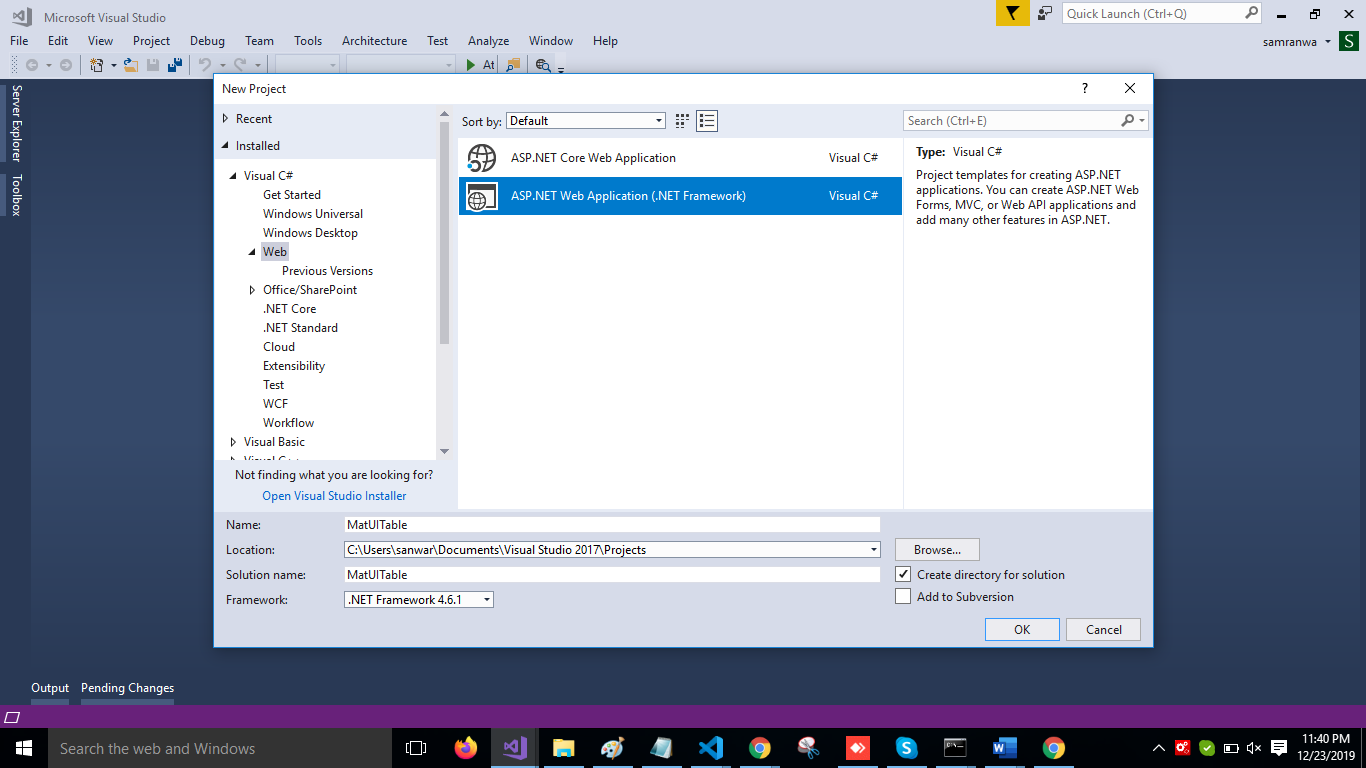Expand the Office/SharePoint tree node
1366x768 pixels.
tap(253, 290)
